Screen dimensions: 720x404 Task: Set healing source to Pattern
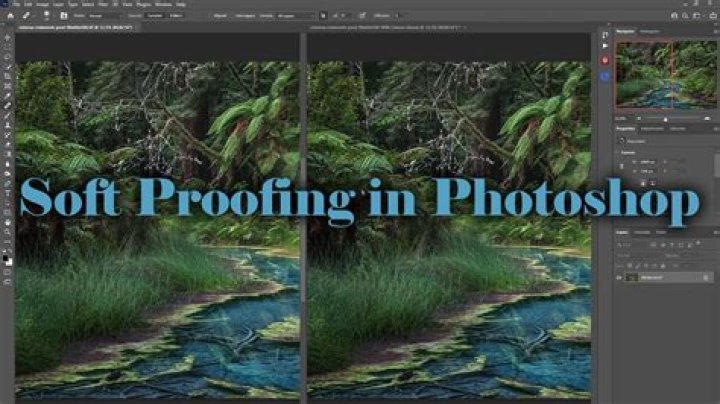[176, 16]
